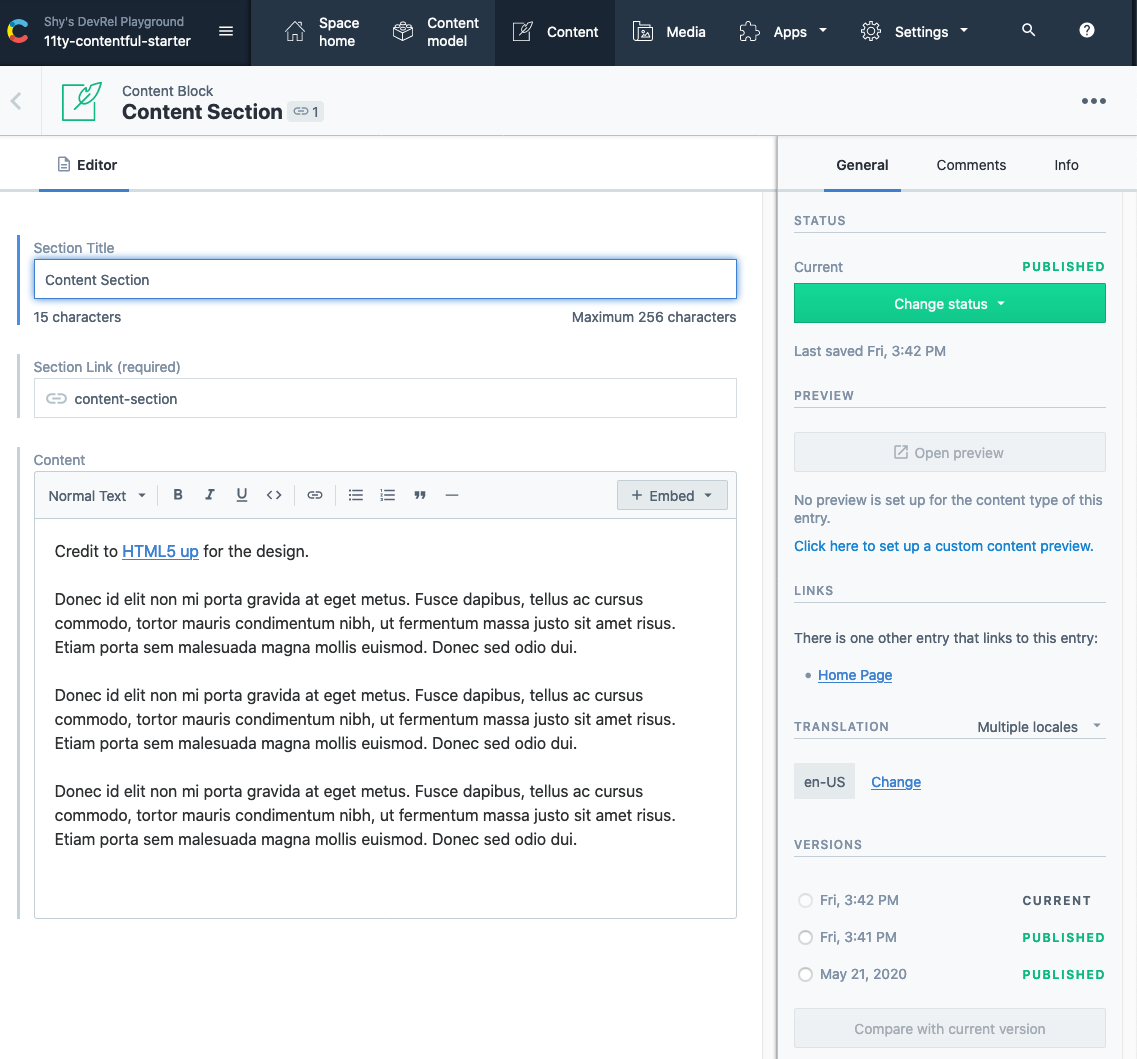Click into the first Donec paragraph
Viewport: 1137px width, 1059px height.
365,623
